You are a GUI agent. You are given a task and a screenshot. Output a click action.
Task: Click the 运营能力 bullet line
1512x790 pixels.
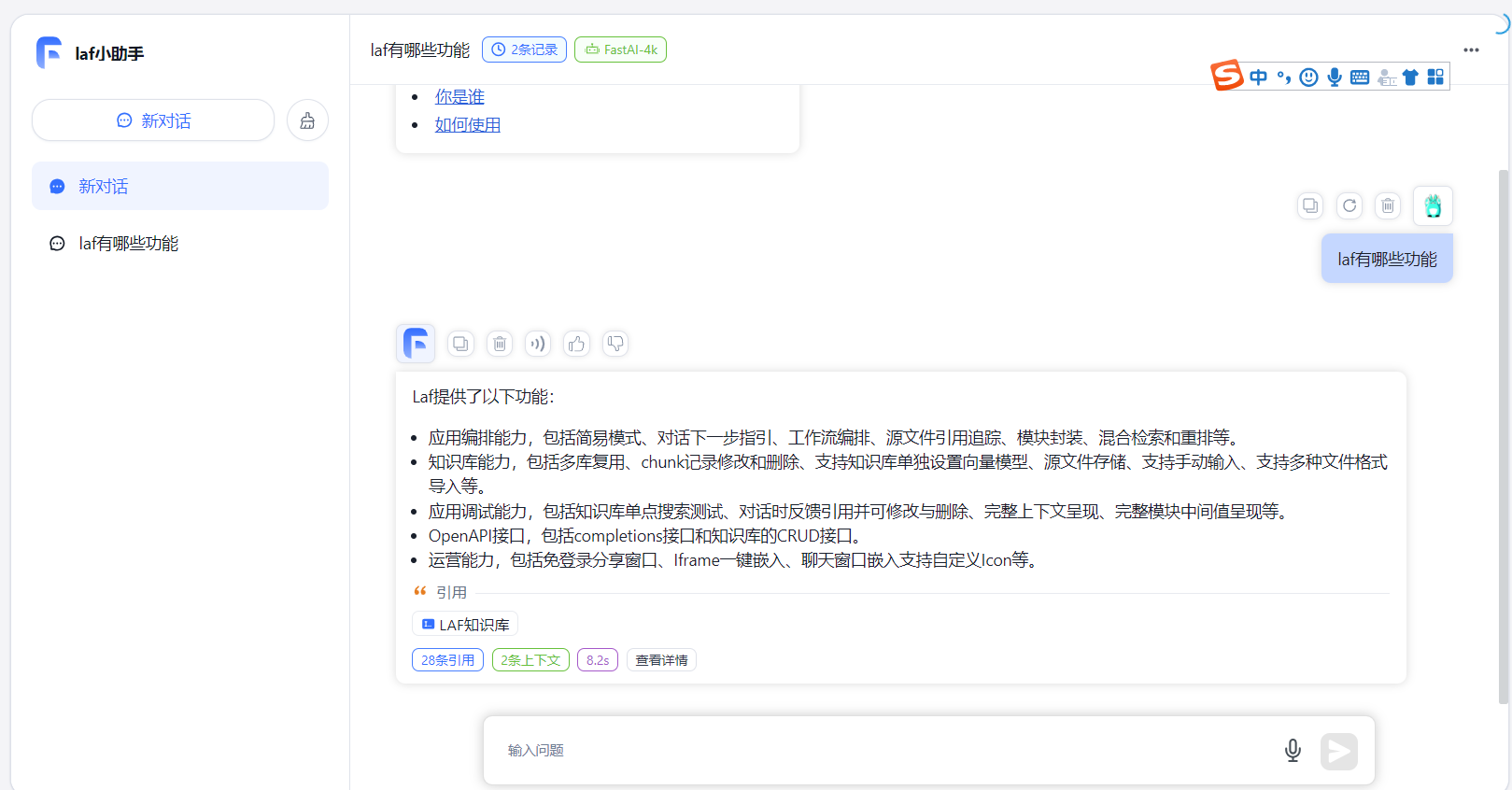click(734, 560)
